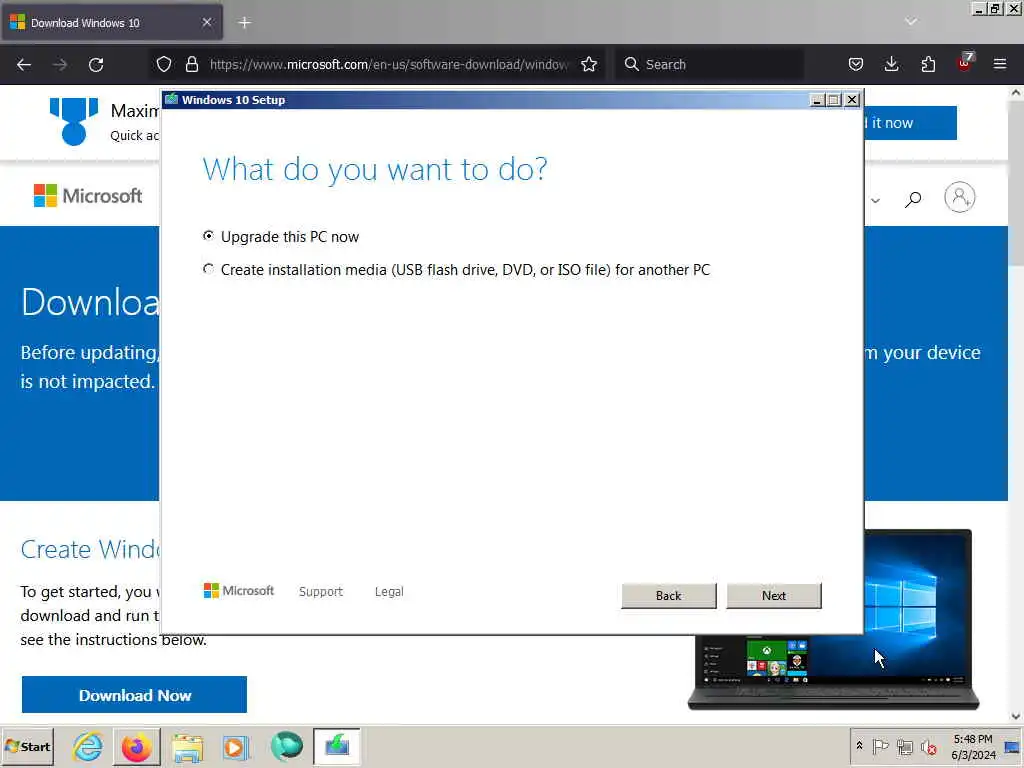Open taskbar clock showing 5:48 PM
The image size is (1024, 768).
tap(973, 746)
